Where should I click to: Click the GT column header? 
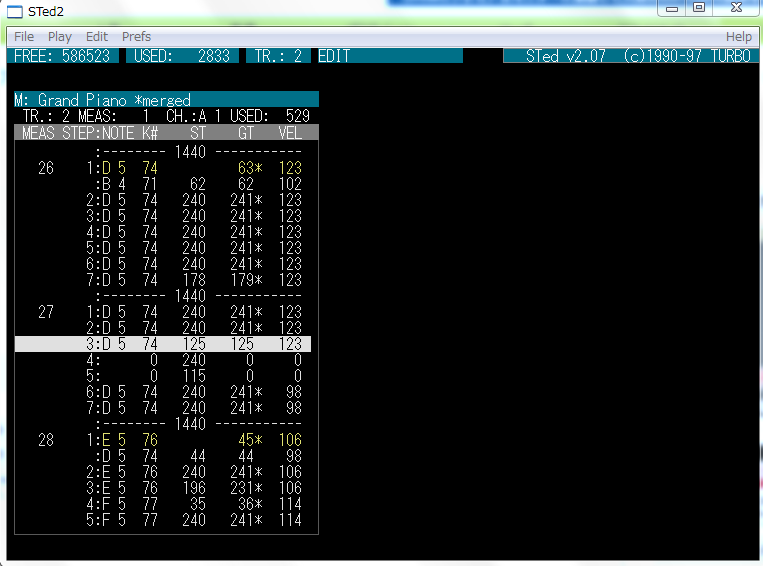click(x=244, y=132)
